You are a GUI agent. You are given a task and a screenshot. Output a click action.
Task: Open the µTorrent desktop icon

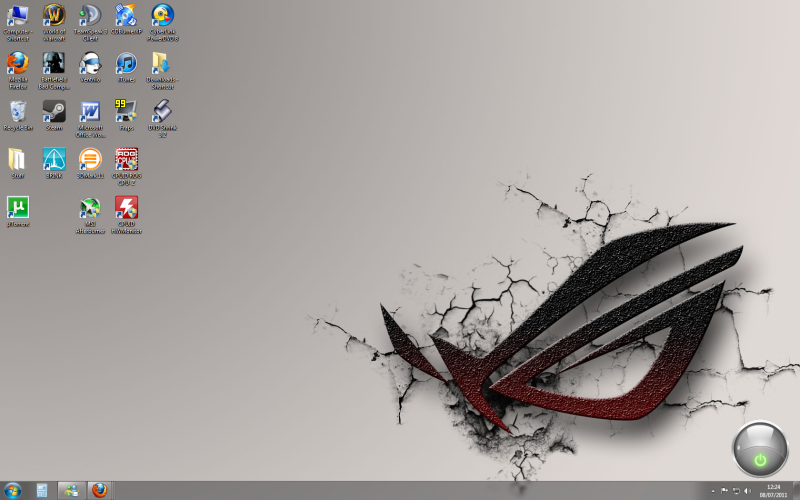[18, 211]
